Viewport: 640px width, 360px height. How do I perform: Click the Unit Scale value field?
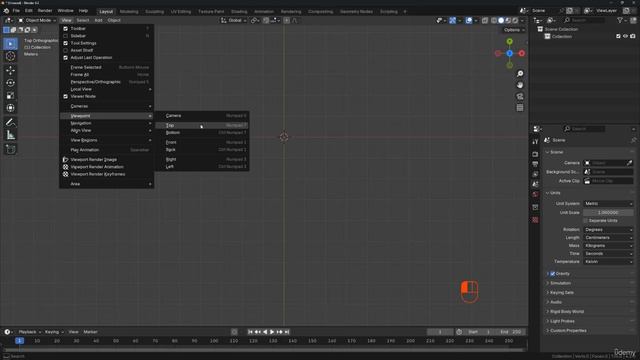(608, 213)
